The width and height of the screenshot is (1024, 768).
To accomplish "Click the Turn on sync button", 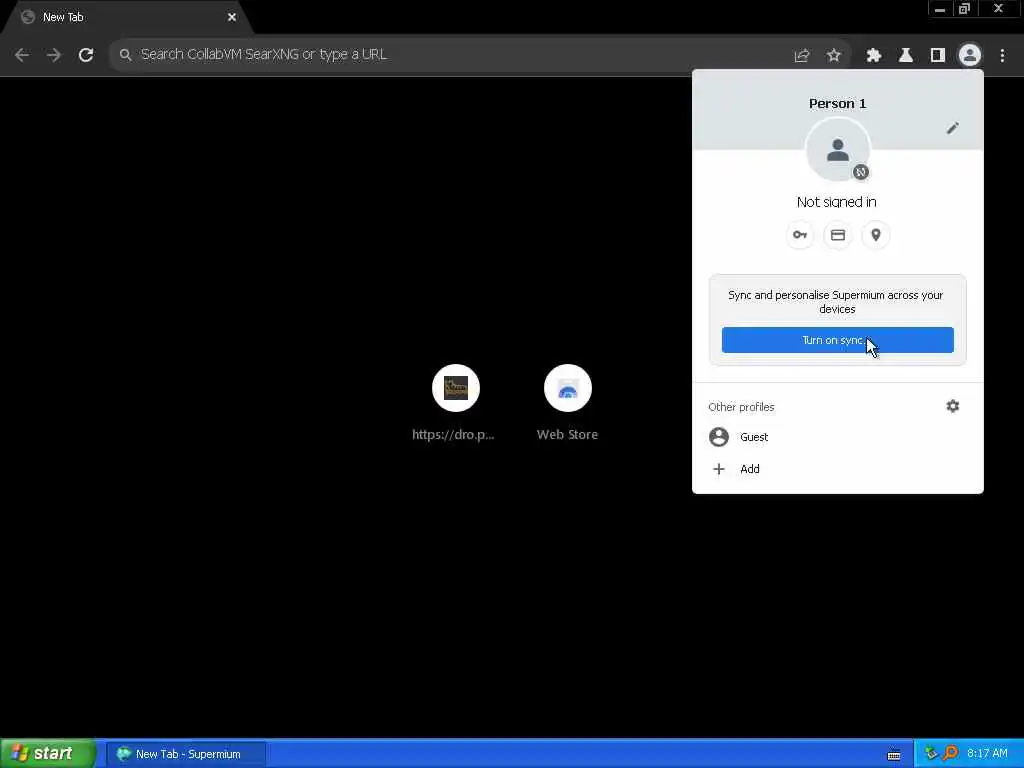I will (837, 340).
